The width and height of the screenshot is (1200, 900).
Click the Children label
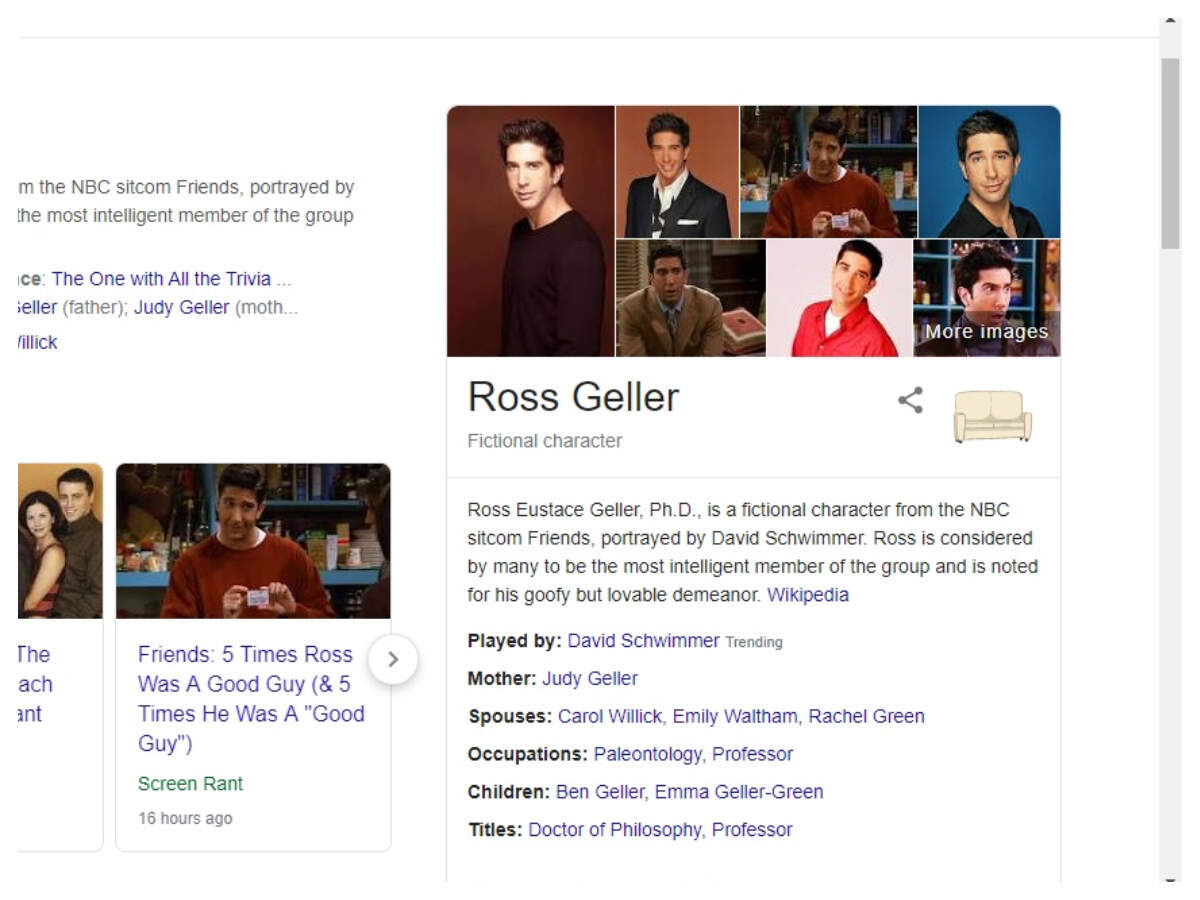pos(509,792)
